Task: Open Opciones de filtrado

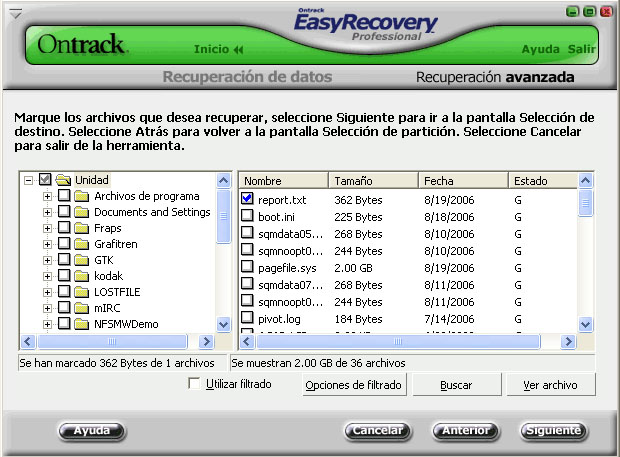Action: pyautogui.click(x=353, y=385)
